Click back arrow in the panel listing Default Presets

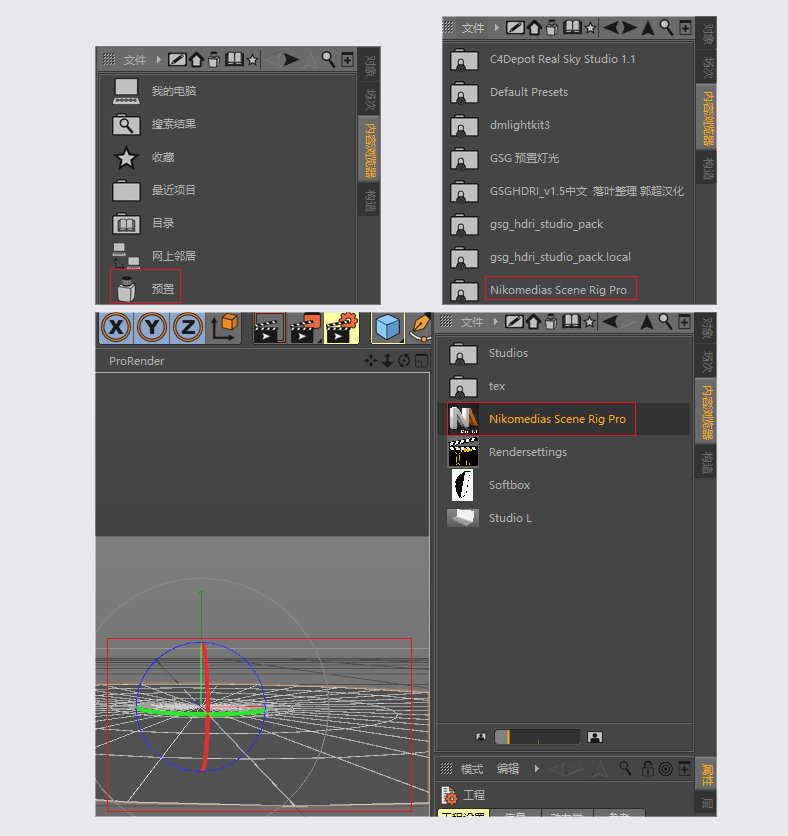pos(610,27)
